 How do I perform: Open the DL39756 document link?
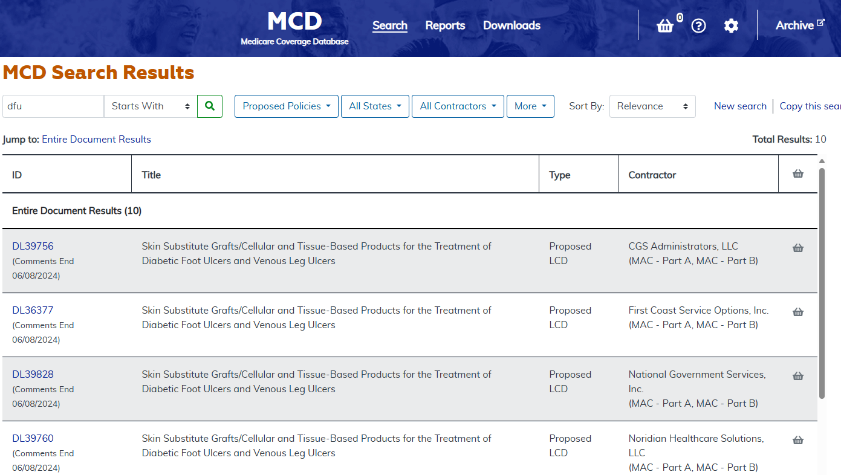click(33, 246)
